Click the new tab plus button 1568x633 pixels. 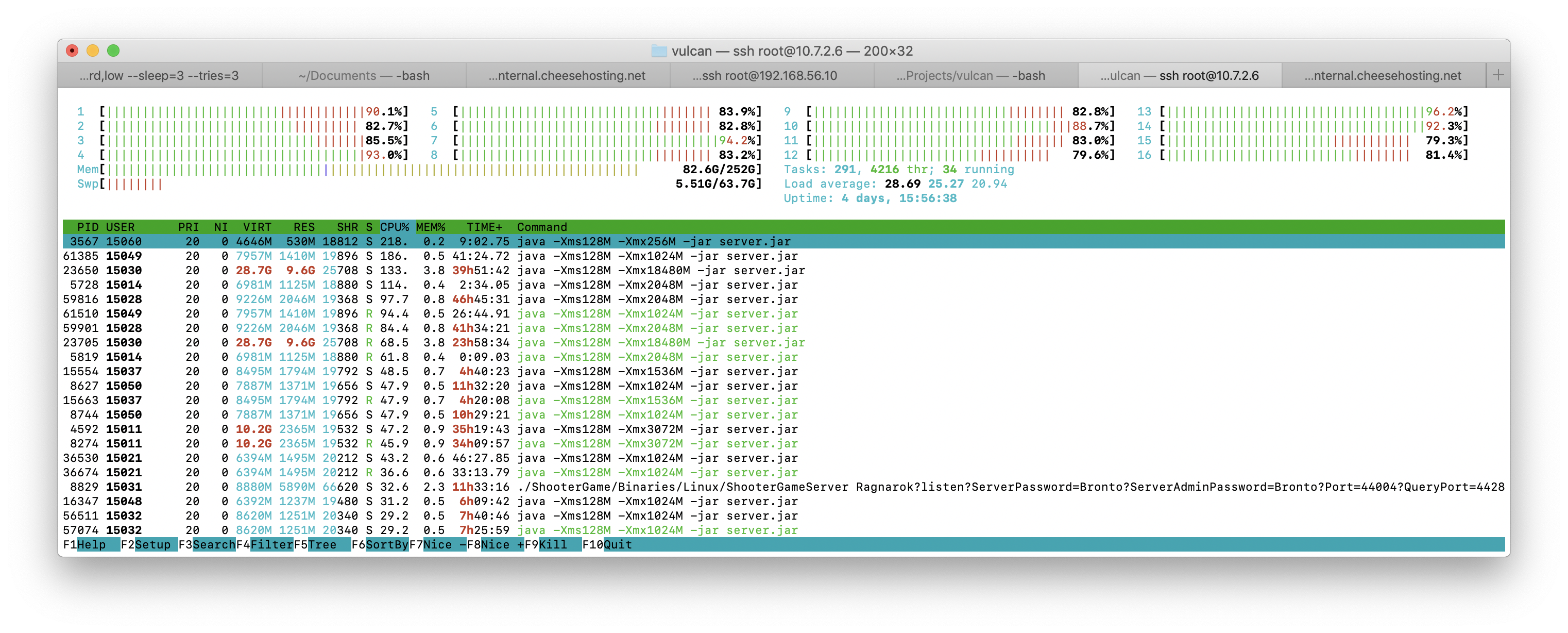[x=1498, y=75]
